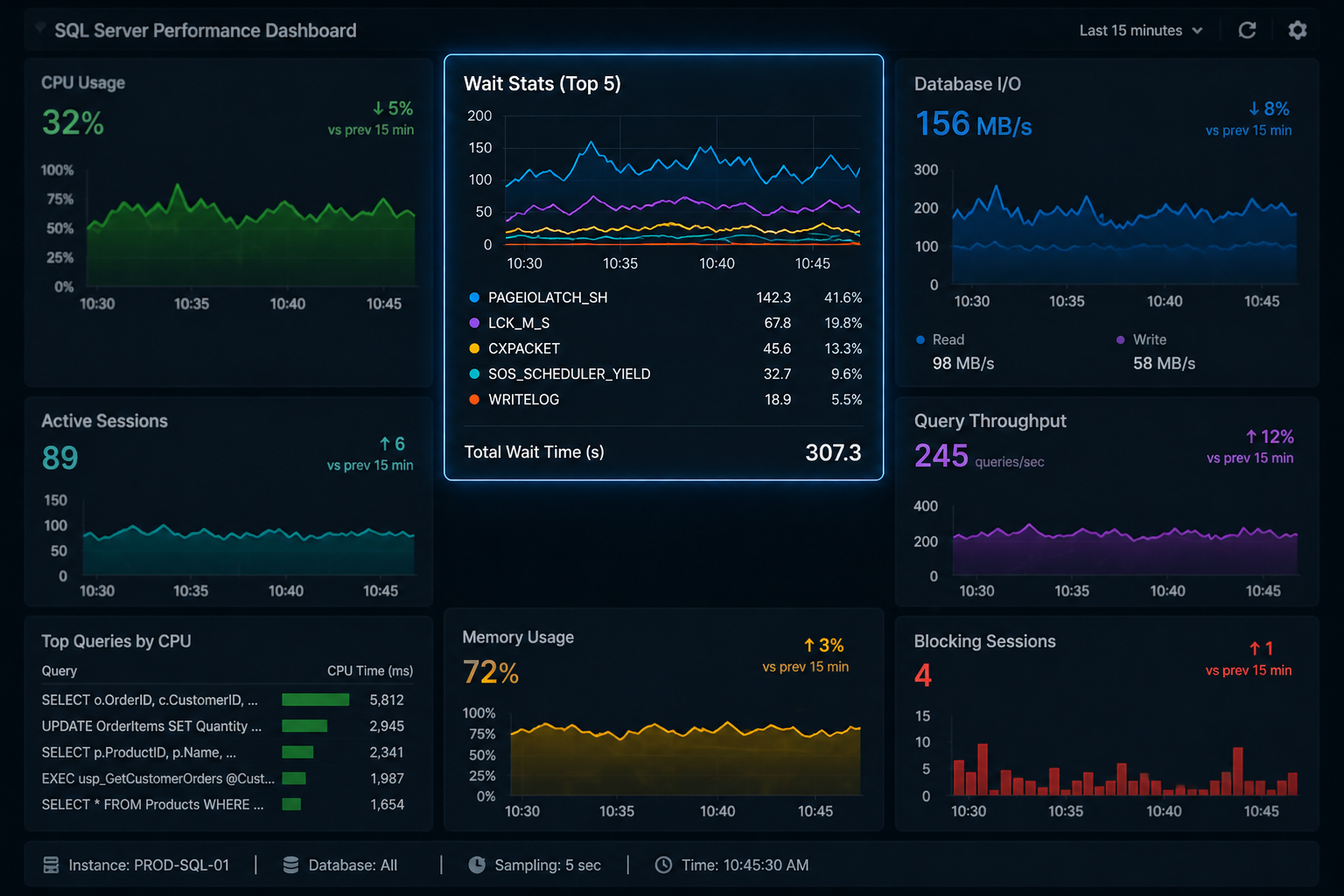
Task: Select query row 'UPDATE OrderItems SET Quantity ...'
Action: pos(223,726)
